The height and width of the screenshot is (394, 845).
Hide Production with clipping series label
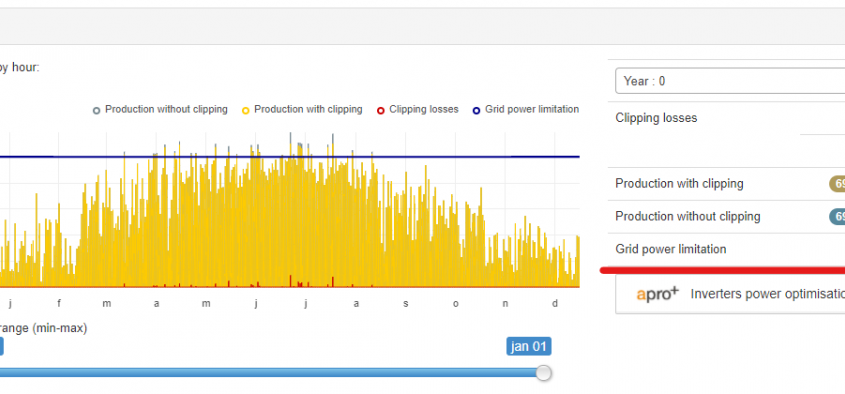[308, 109]
